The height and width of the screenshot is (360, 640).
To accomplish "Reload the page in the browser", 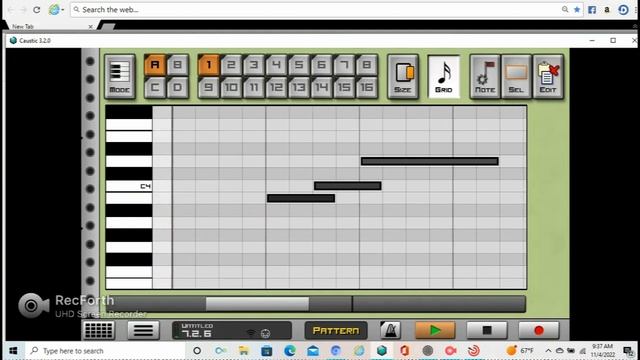I will point(36,10).
